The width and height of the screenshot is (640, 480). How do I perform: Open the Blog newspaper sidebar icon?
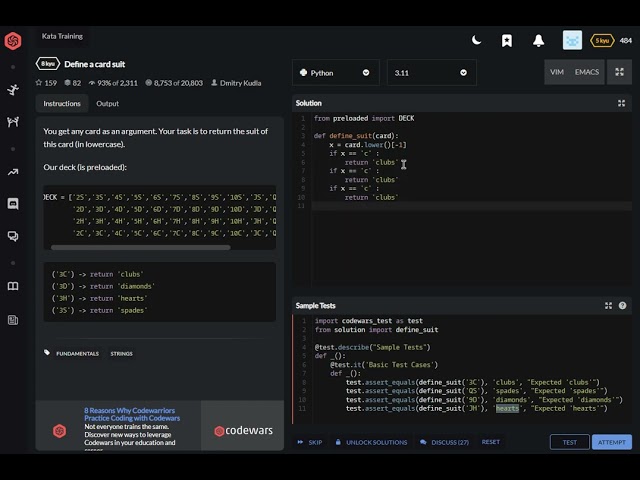point(13,320)
